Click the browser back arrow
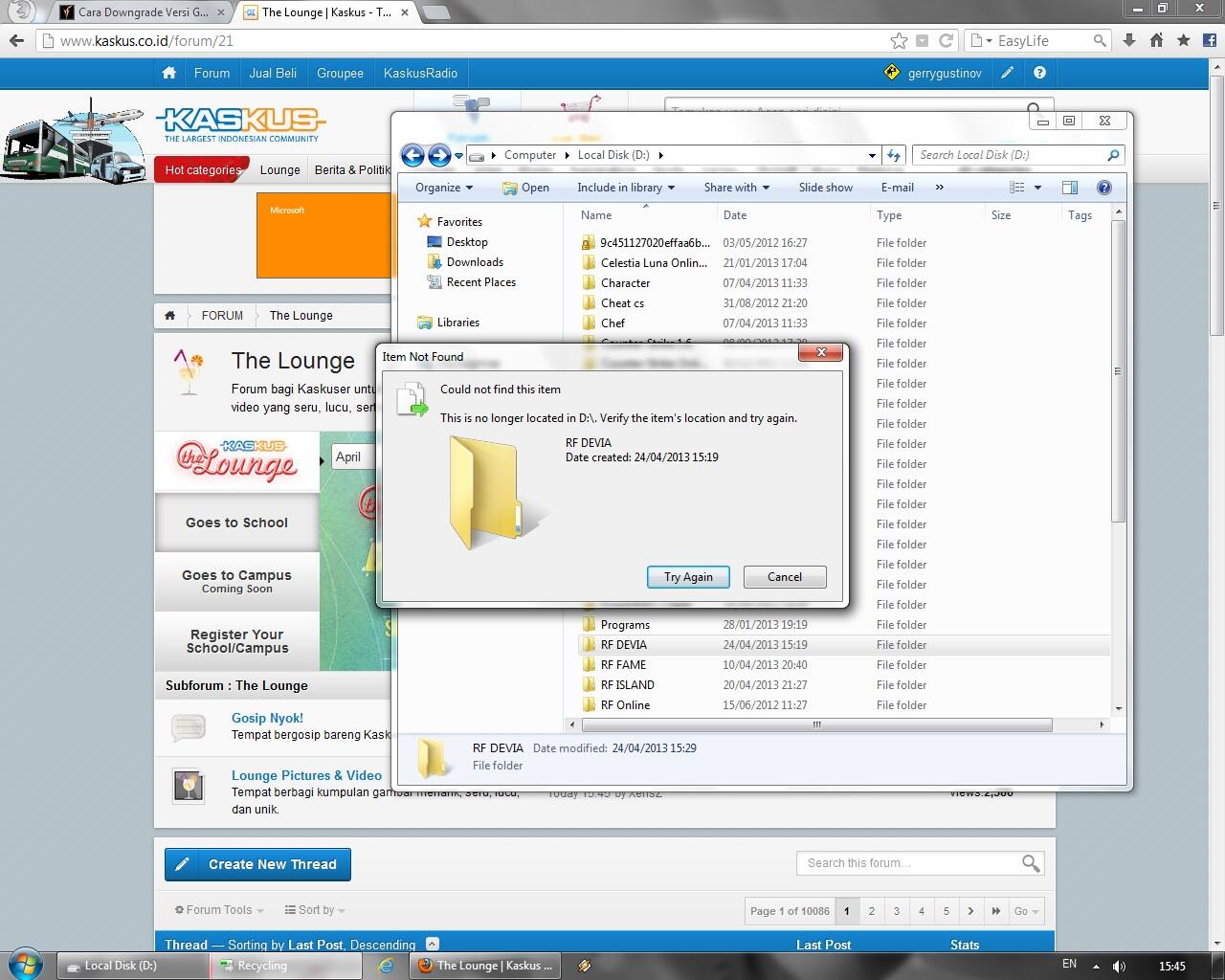Image resolution: width=1225 pixels, height=980 pixels. [16, 40]
